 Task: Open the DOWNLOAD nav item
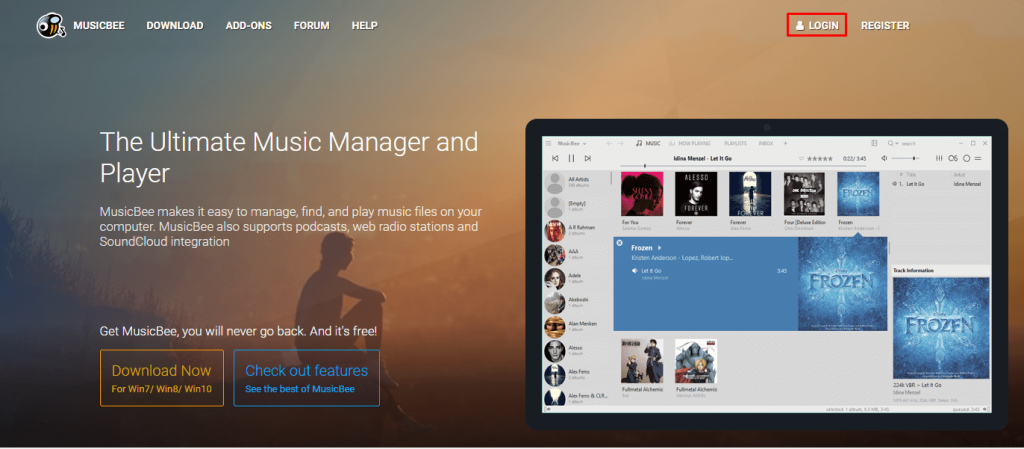pos(175,25)
